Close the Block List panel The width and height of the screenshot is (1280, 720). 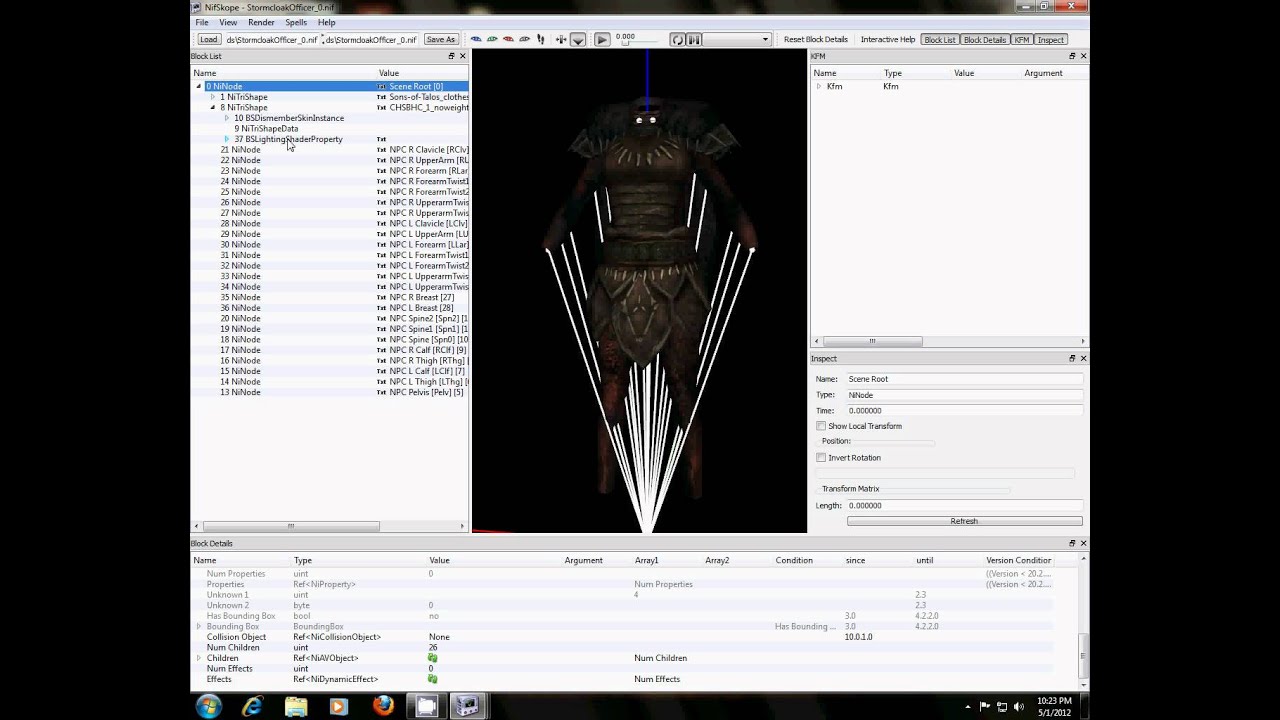[463, 56]
